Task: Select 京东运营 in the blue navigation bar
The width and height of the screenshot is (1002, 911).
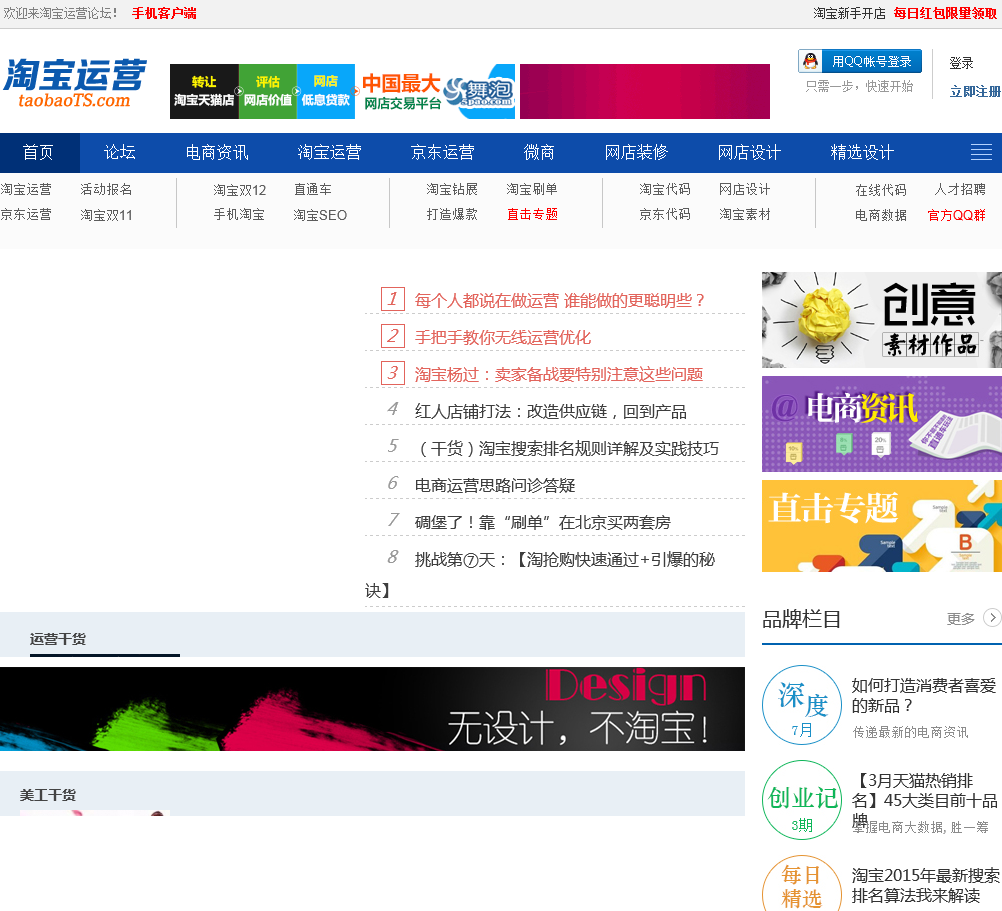Action: [442, 153]
